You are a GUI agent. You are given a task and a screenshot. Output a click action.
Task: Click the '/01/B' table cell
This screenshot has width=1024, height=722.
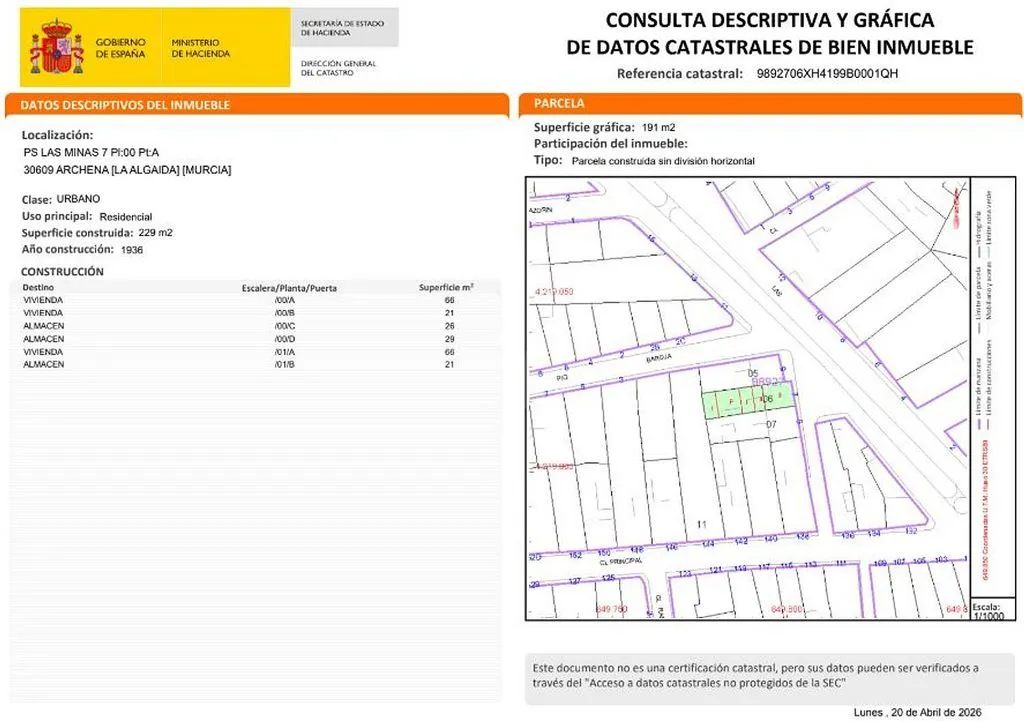[x=285, y=364]
